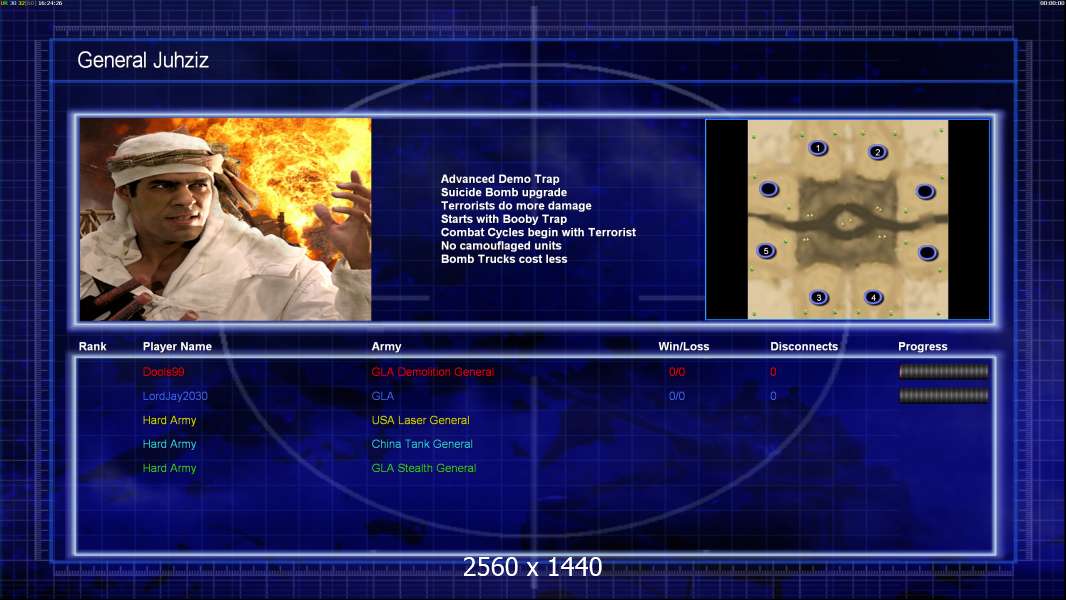The image size is (1066, 600).
Task: Select the USA Laser General army row
Action: 420,420
